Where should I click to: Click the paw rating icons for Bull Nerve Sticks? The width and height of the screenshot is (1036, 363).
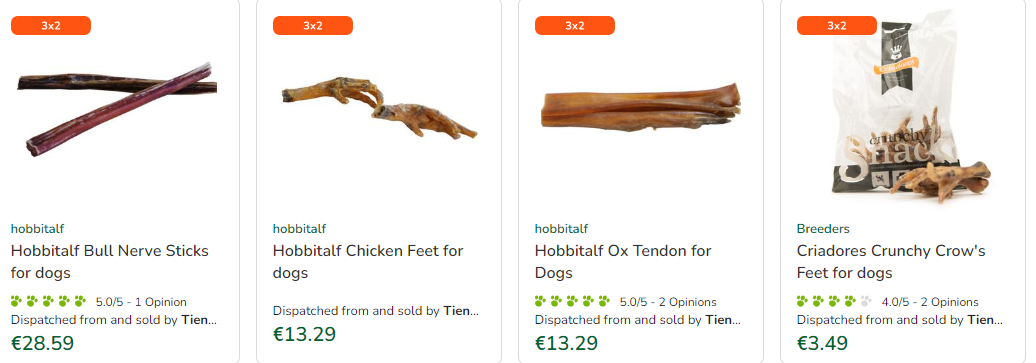coord(49,302)
